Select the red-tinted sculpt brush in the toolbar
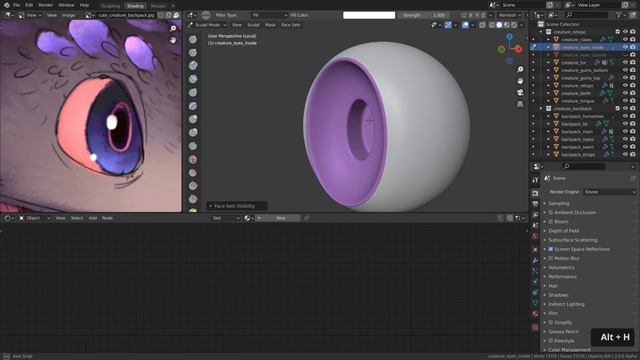 click(193, 159)
